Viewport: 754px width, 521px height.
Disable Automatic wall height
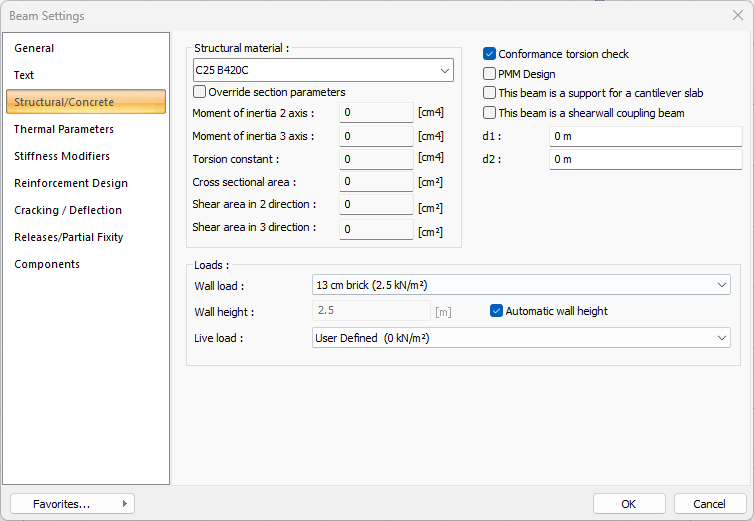click(x=497, y=311)
